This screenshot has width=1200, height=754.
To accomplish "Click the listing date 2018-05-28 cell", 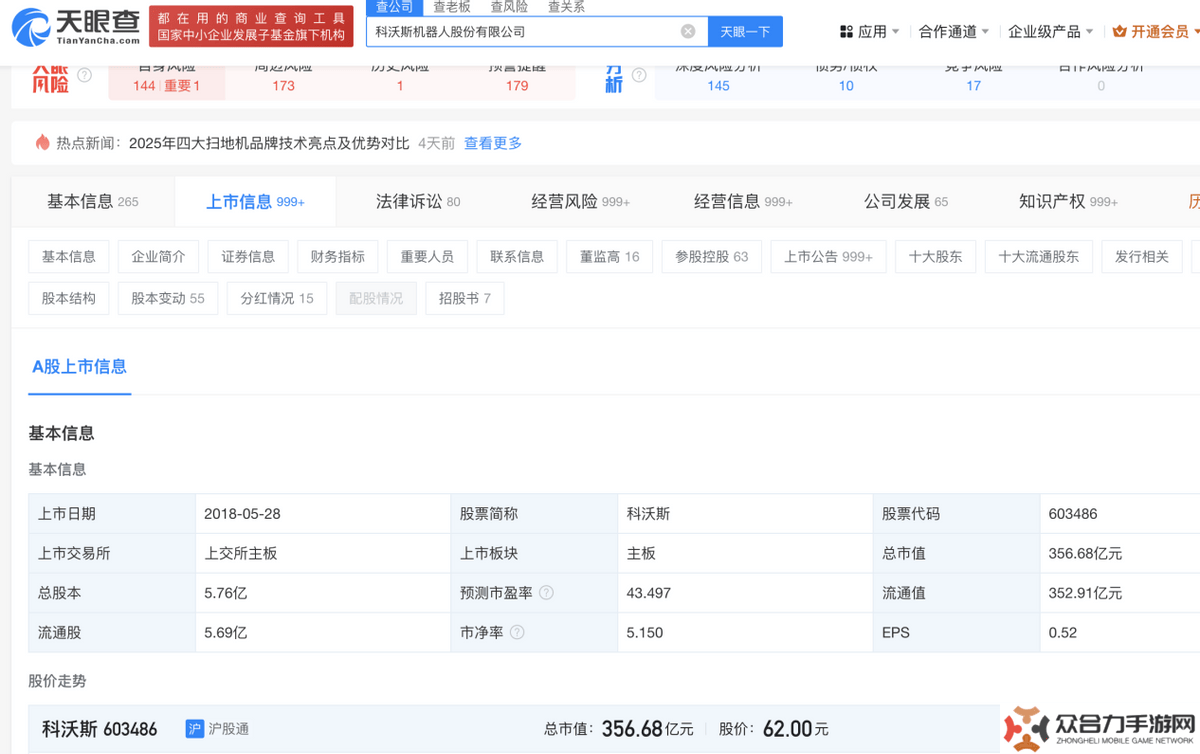I will pyautogui.click(x=322, y=514).
